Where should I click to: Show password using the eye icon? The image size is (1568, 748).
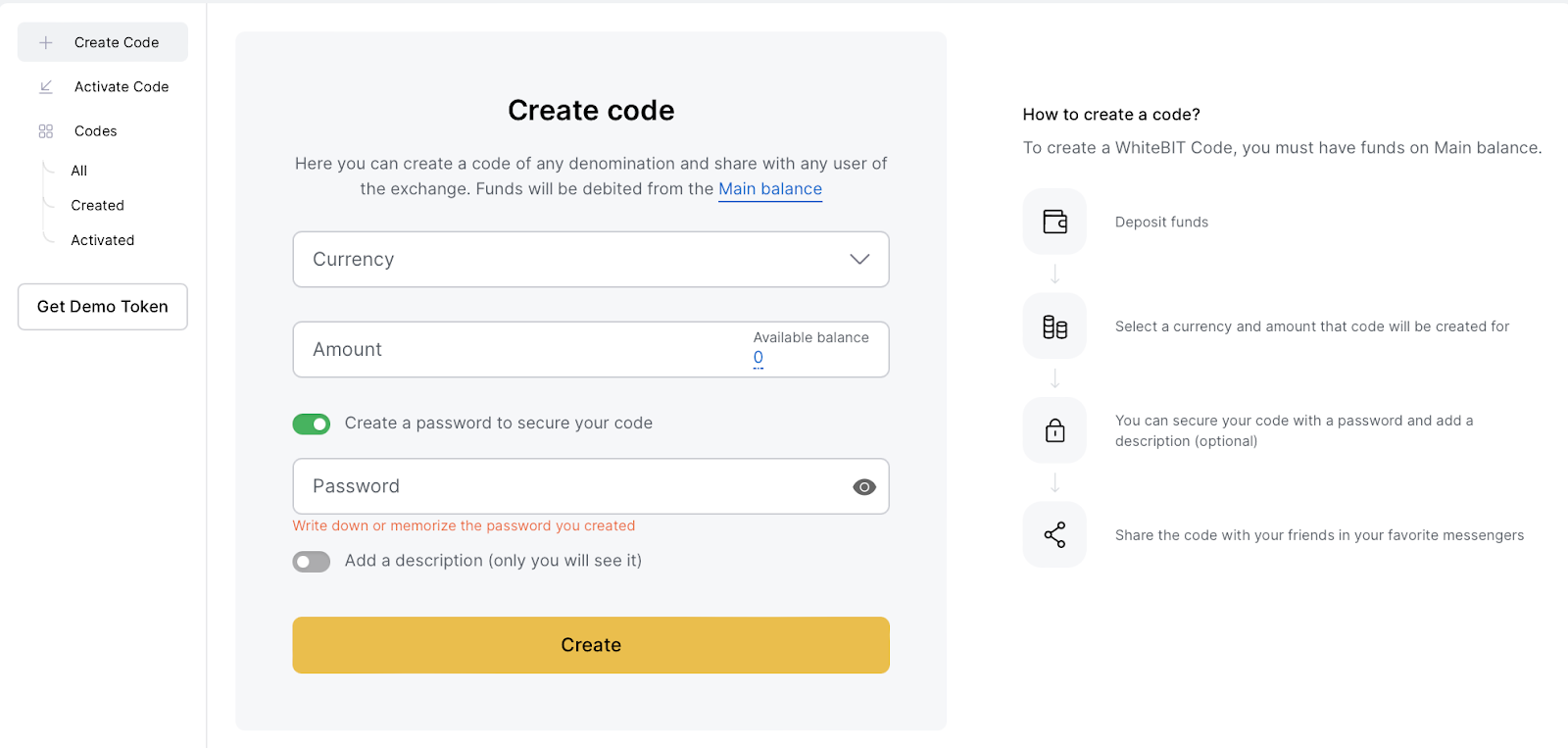point(863,487)
